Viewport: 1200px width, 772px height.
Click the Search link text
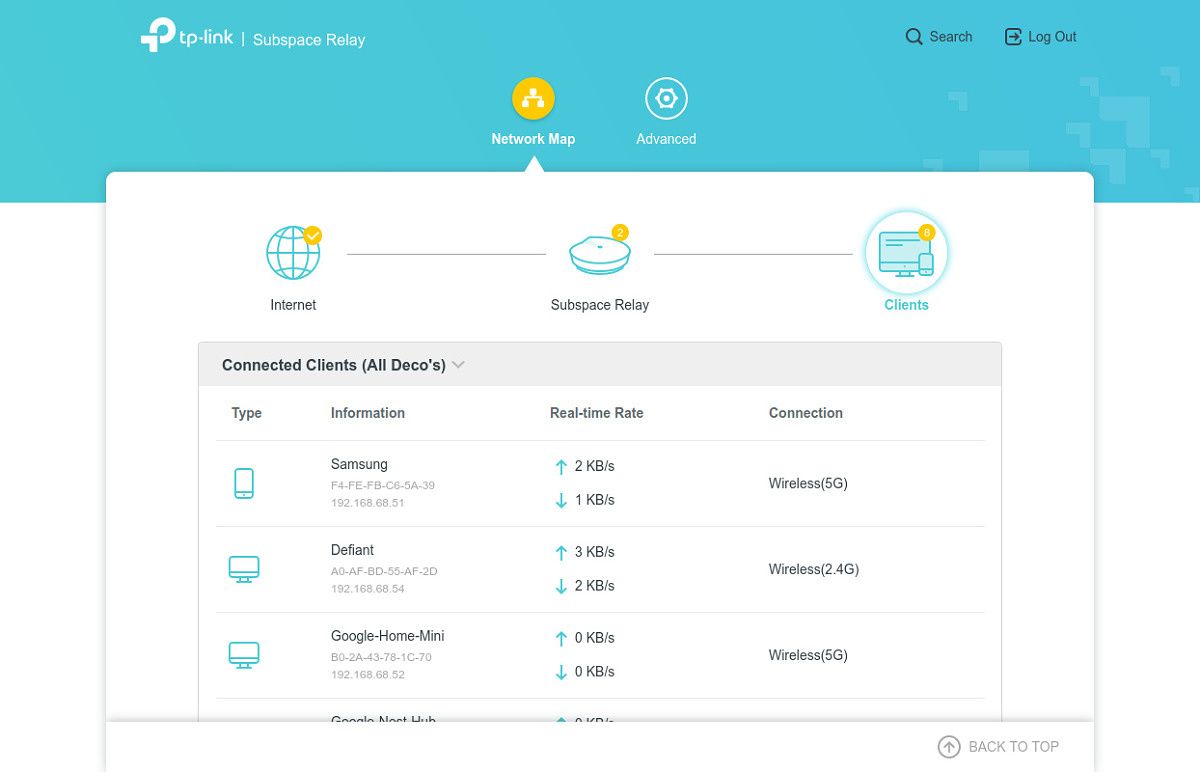[x=951, y=37]
